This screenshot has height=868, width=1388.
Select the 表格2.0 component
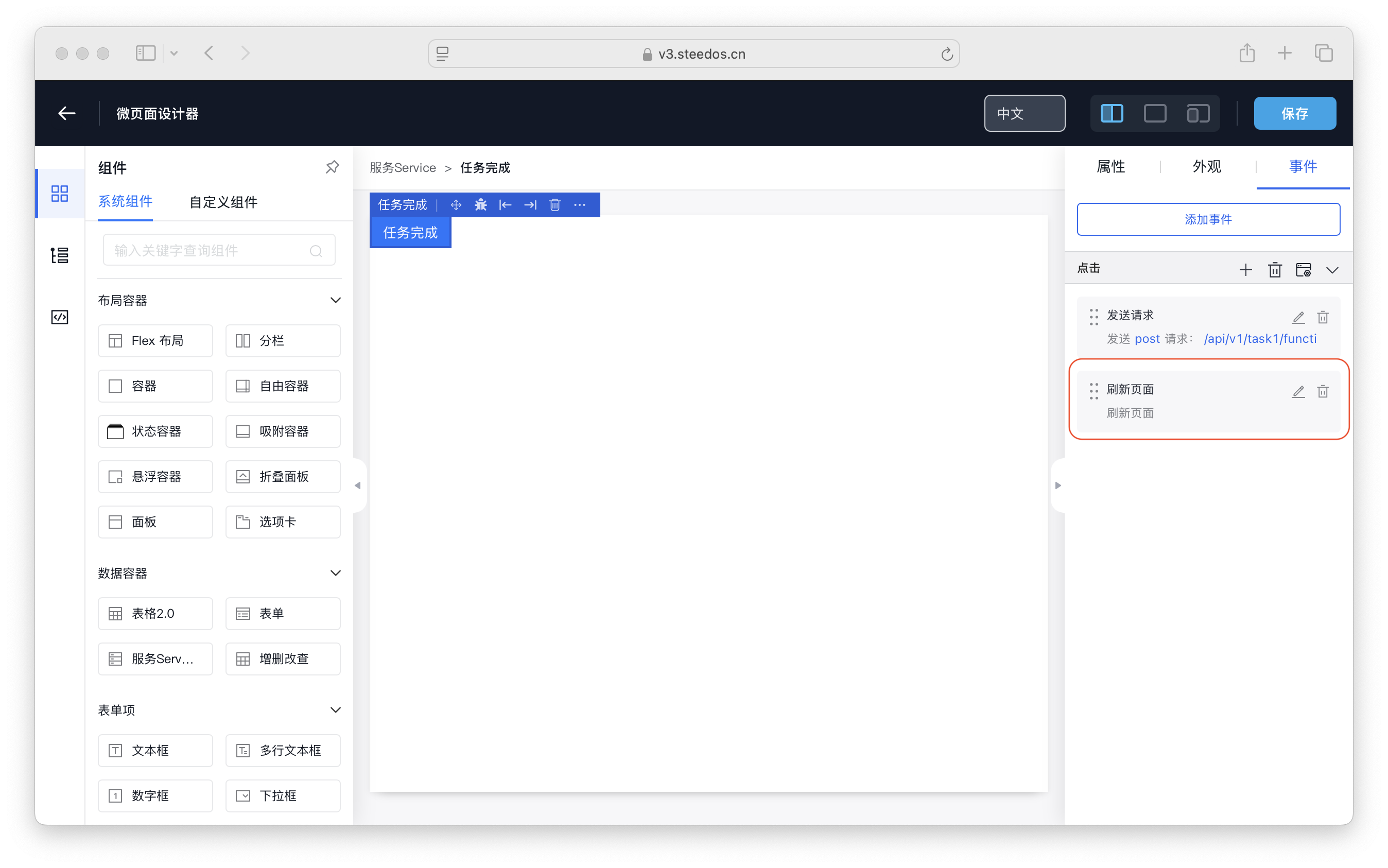tap(155, 614)
